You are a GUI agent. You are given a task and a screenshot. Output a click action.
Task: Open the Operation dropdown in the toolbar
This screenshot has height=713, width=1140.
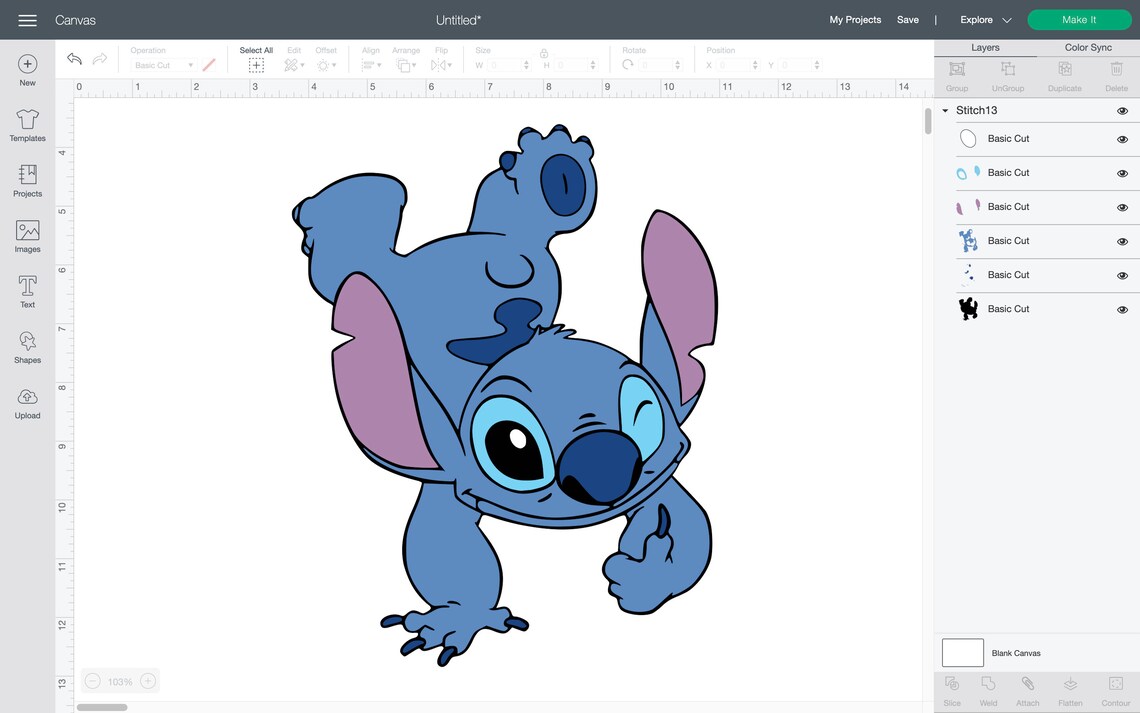163,64
